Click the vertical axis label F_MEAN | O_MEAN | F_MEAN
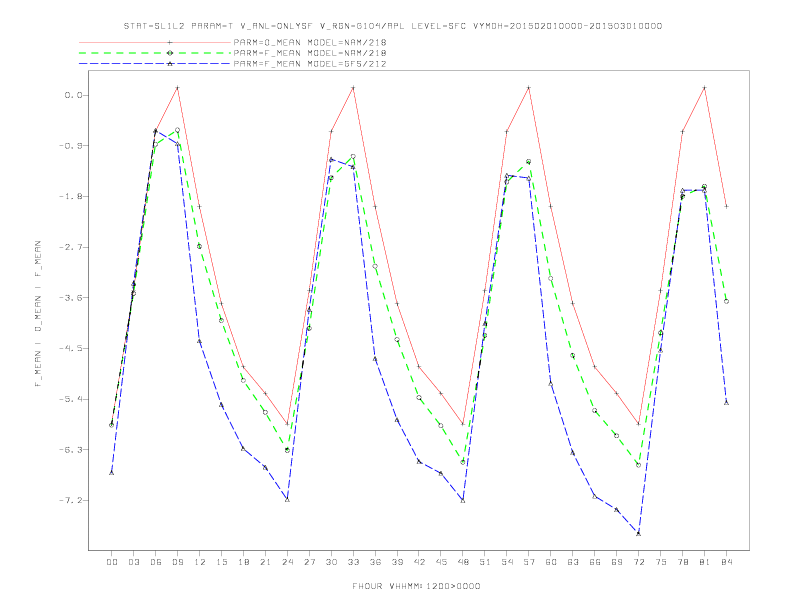Viewport: 792px width, 612px height. [38, 314]
